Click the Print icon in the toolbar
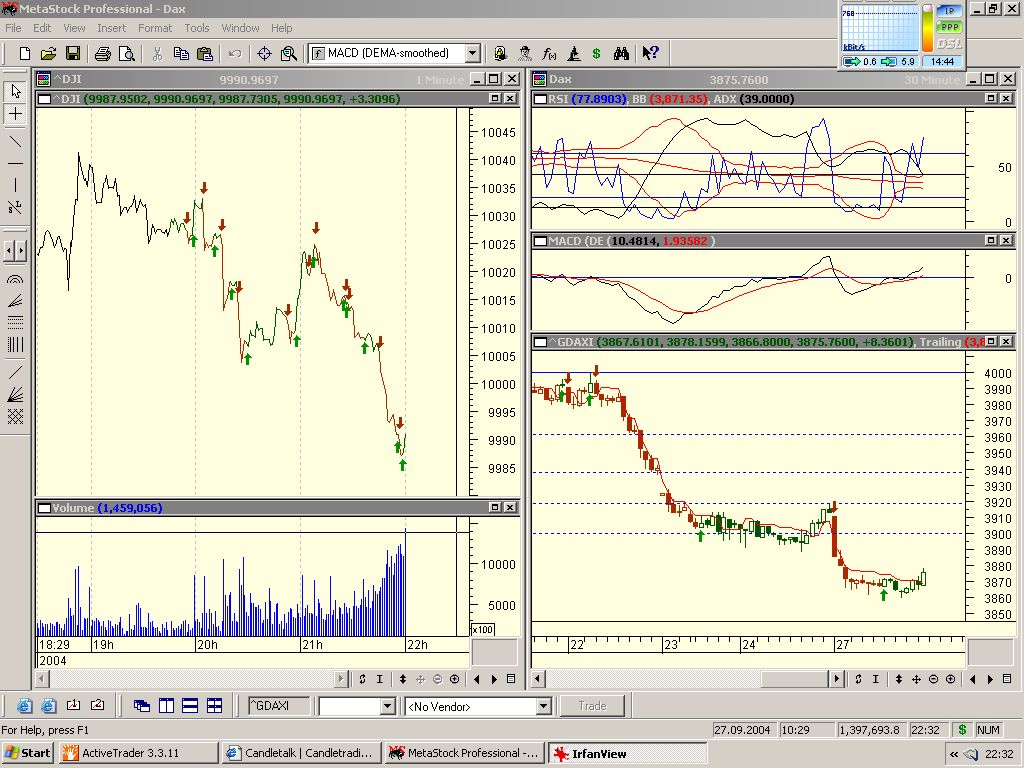This screenshot has height=768, width=1024. tap(102, 54)
